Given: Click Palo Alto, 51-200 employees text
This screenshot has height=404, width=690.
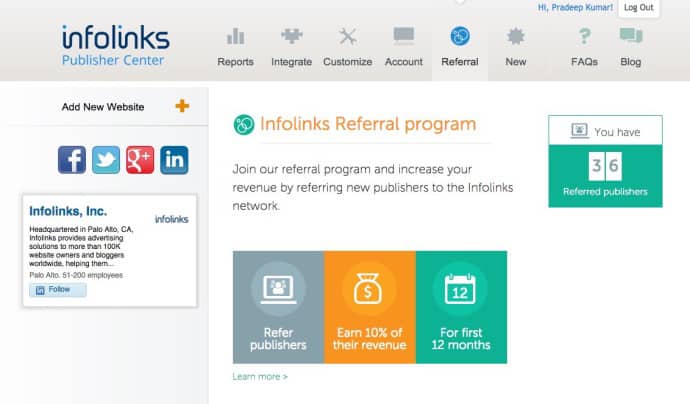Looking at the screenshot, I should (76, 275).
